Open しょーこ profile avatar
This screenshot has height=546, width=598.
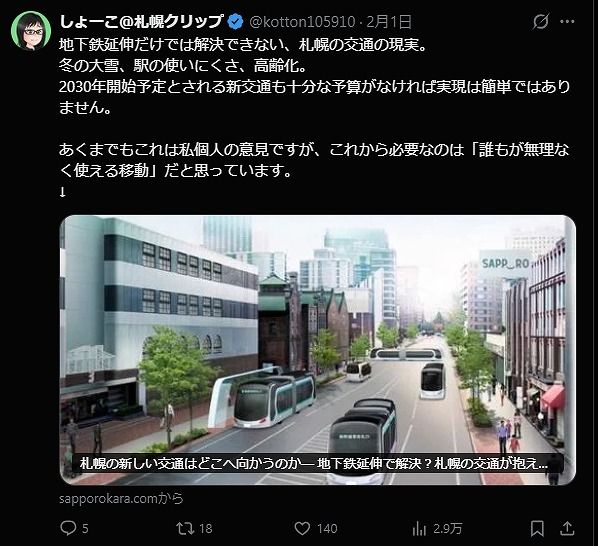point(31,31)
